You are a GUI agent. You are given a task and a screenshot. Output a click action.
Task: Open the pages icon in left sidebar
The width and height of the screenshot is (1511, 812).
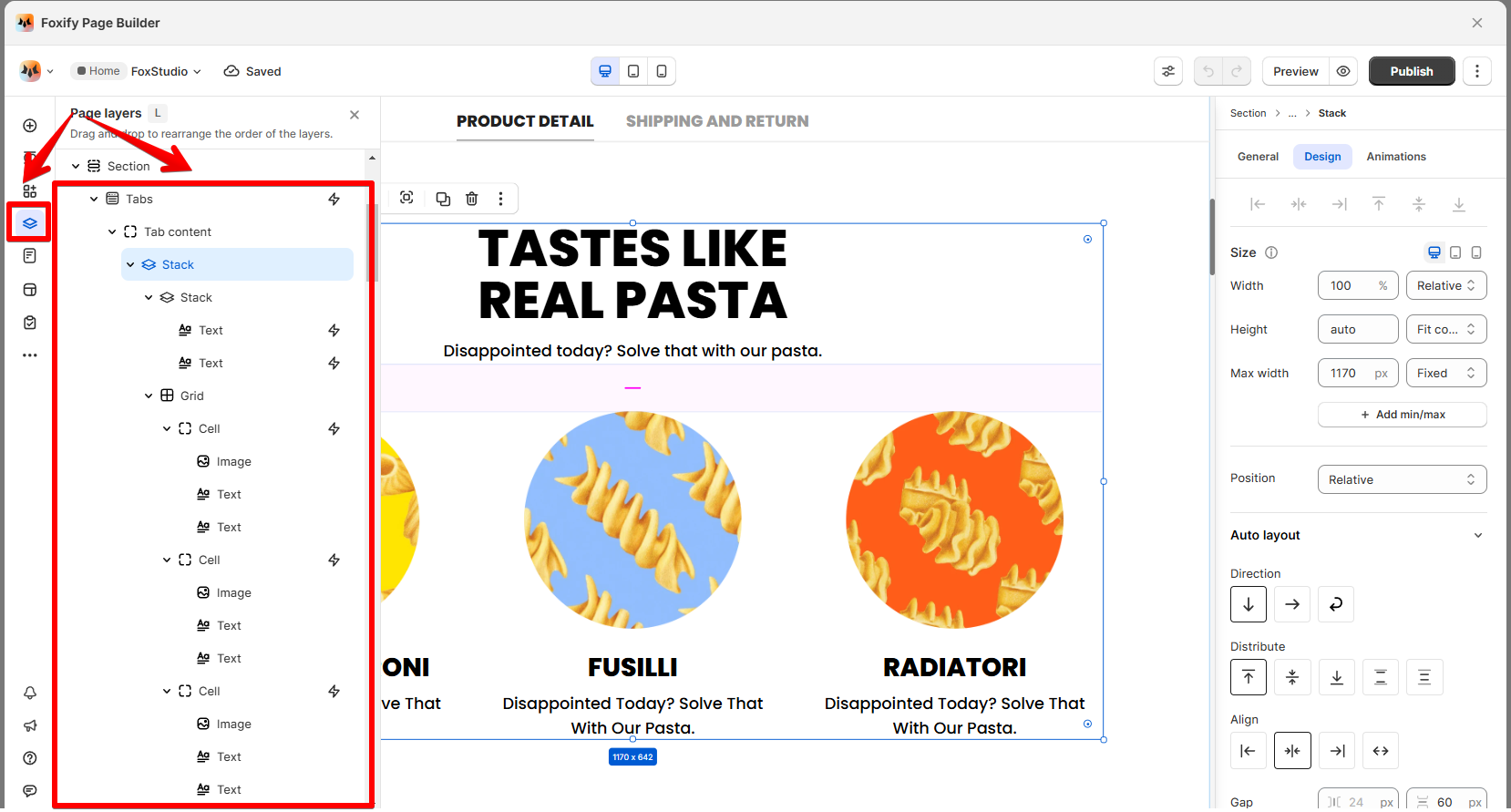pos(30,256)
